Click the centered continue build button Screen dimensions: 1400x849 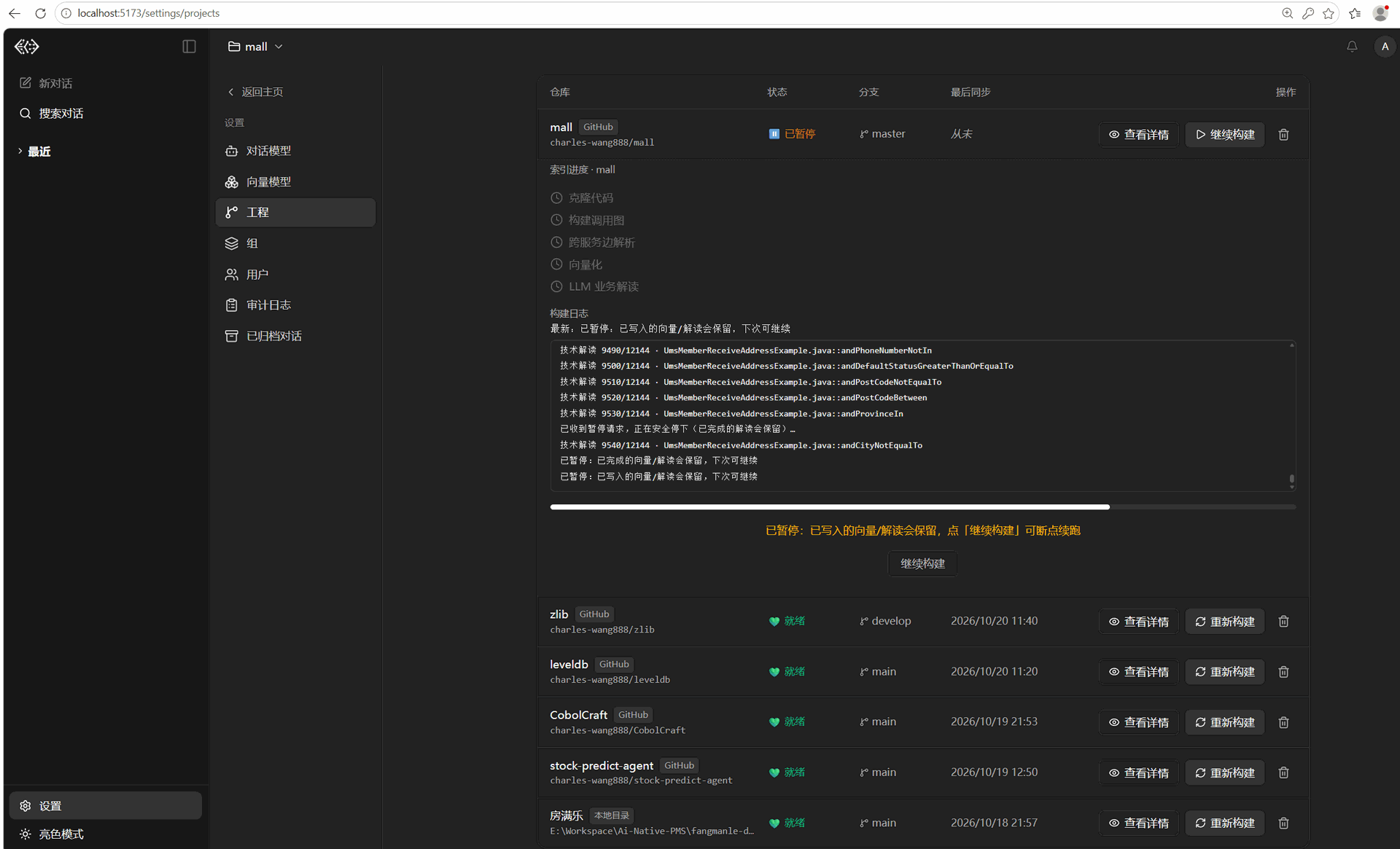[922, 563]
